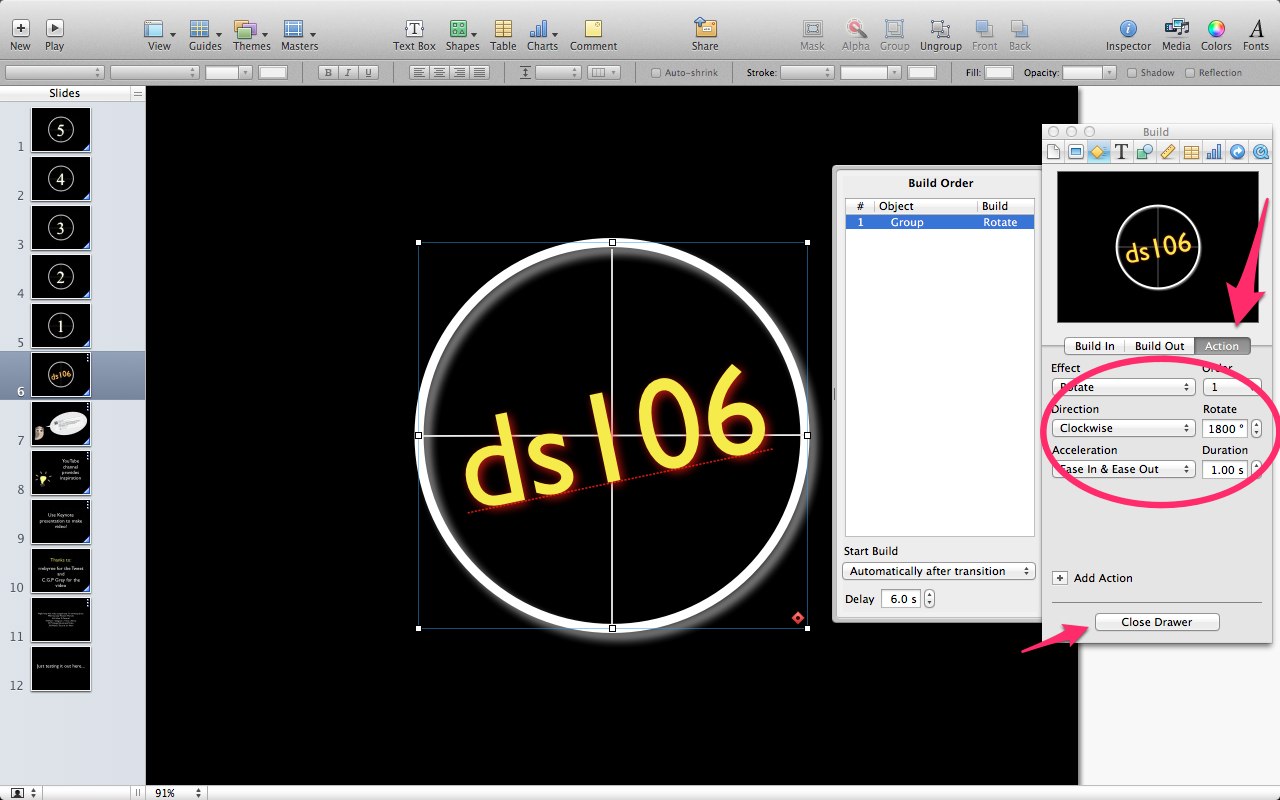
Task: Open the Charts menu
Action: [542, 35]
